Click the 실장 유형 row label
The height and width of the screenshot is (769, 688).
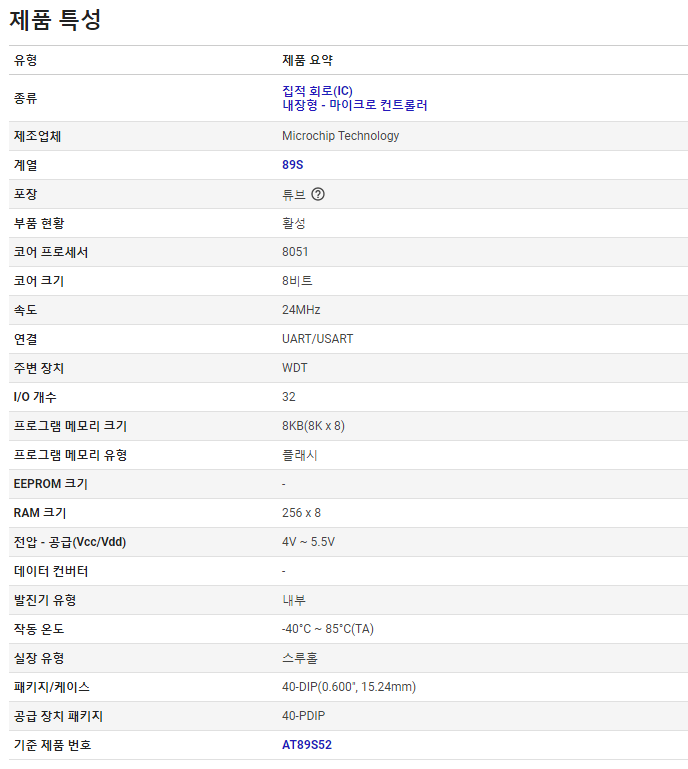click(39, 658)
